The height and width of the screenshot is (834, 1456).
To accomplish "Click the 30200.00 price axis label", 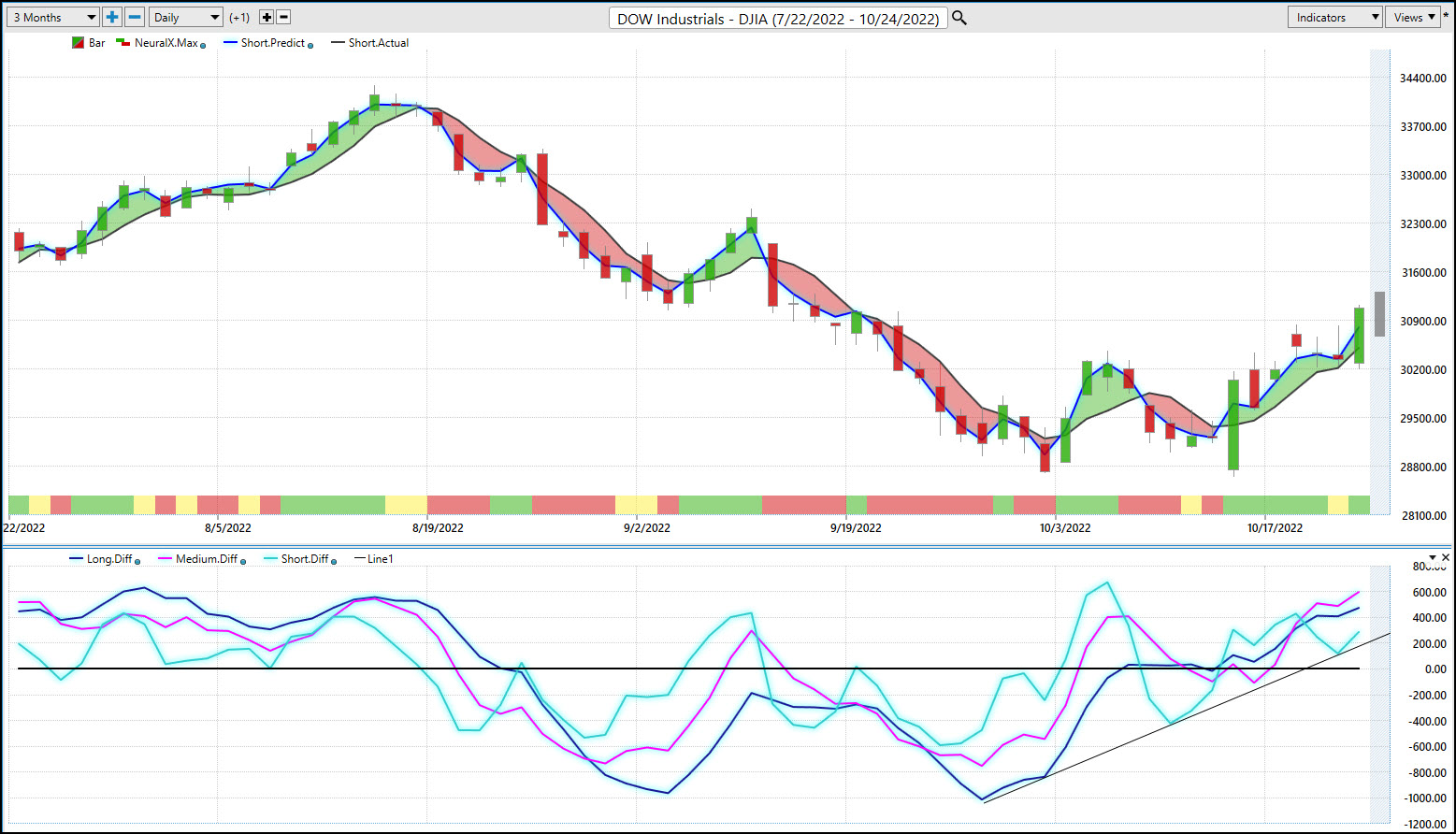I will point(1422,370).
